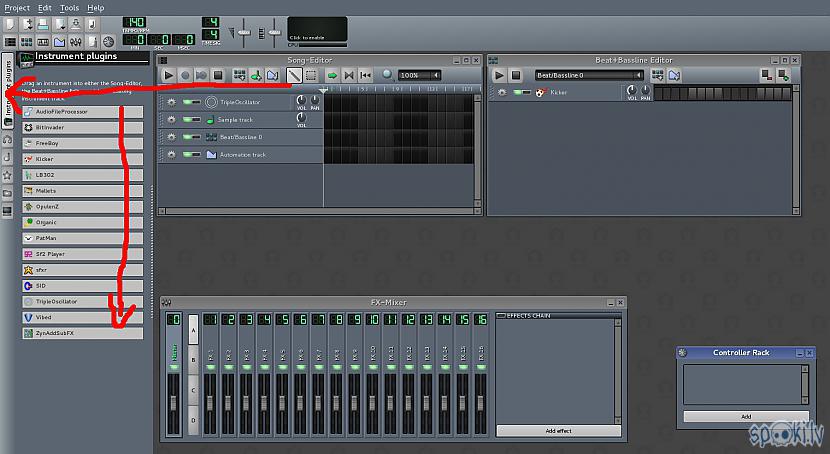
Task: Mute the Automation track
Action: (x=187, y=154)
